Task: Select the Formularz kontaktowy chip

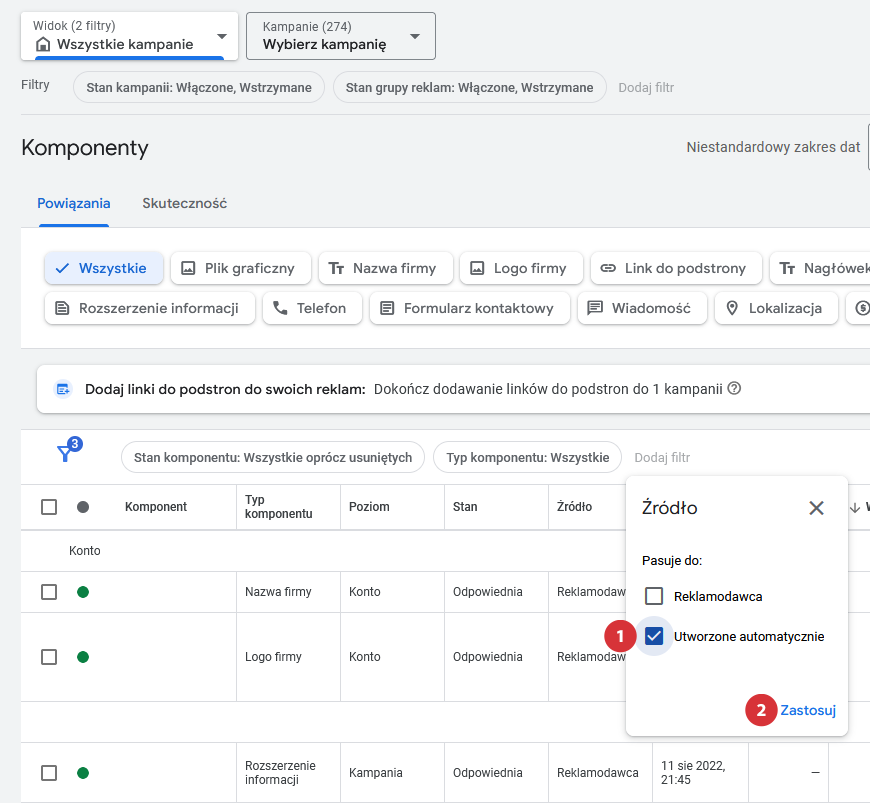Action: click(470, 308)
